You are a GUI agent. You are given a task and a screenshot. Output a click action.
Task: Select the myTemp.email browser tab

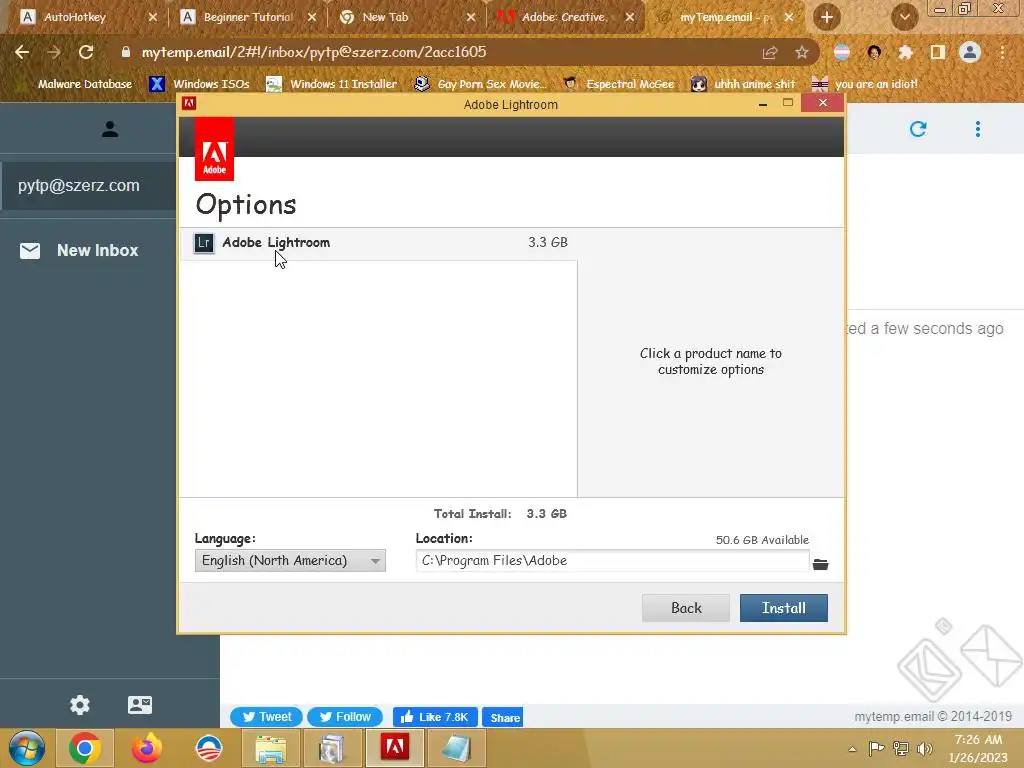pos(725,17)
